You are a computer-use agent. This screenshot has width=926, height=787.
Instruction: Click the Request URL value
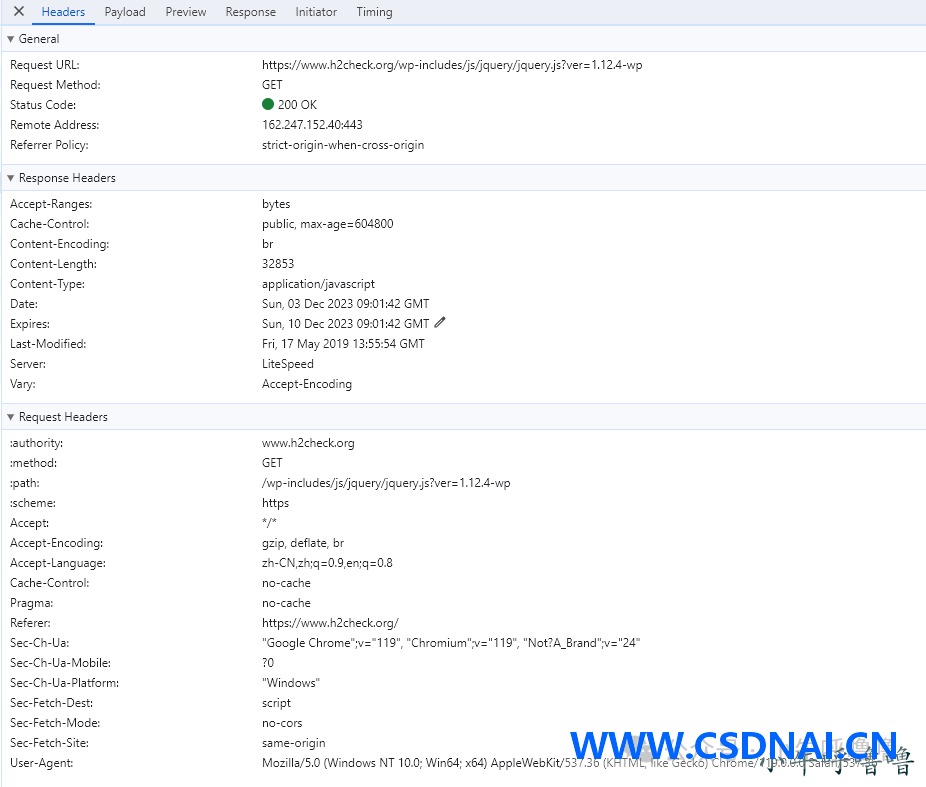(x=452, y=65)
